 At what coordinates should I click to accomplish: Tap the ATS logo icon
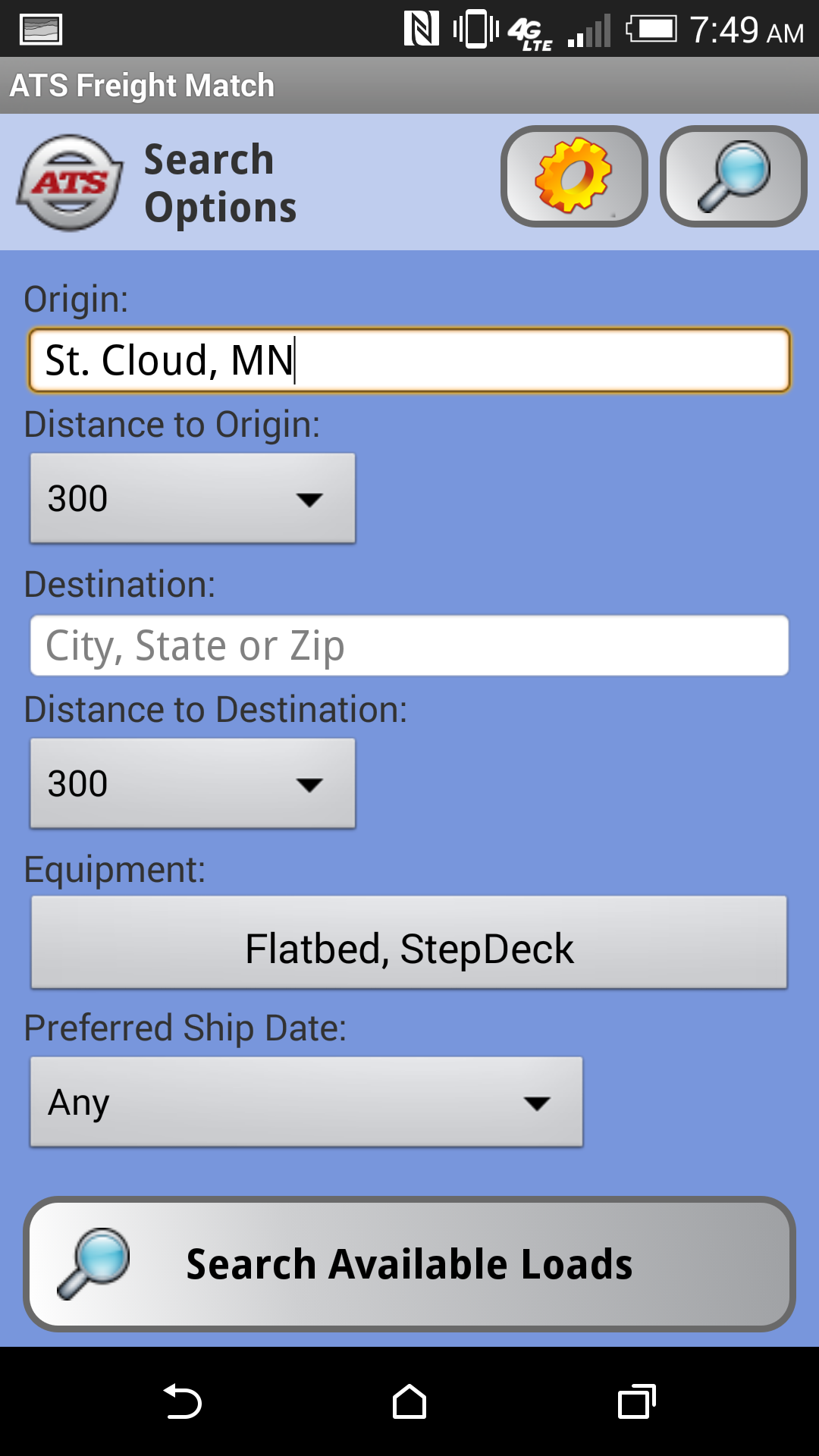70,183
